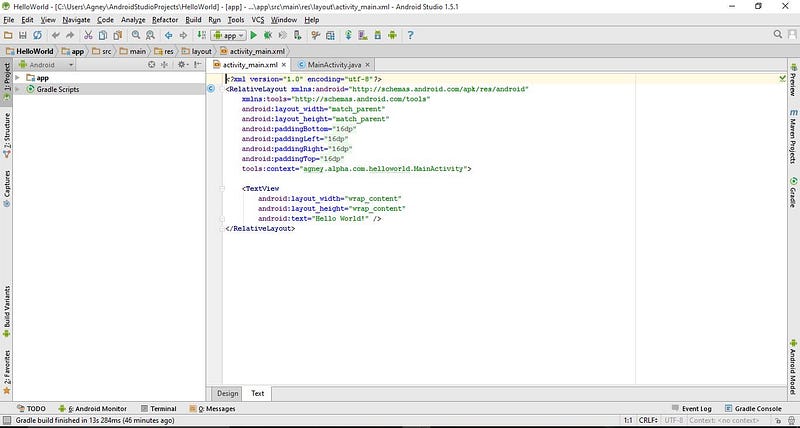Image resolution: width=800 pixels, height=428 pixels.
Task: Click the file lock read-only status icon
Action: 779,421
